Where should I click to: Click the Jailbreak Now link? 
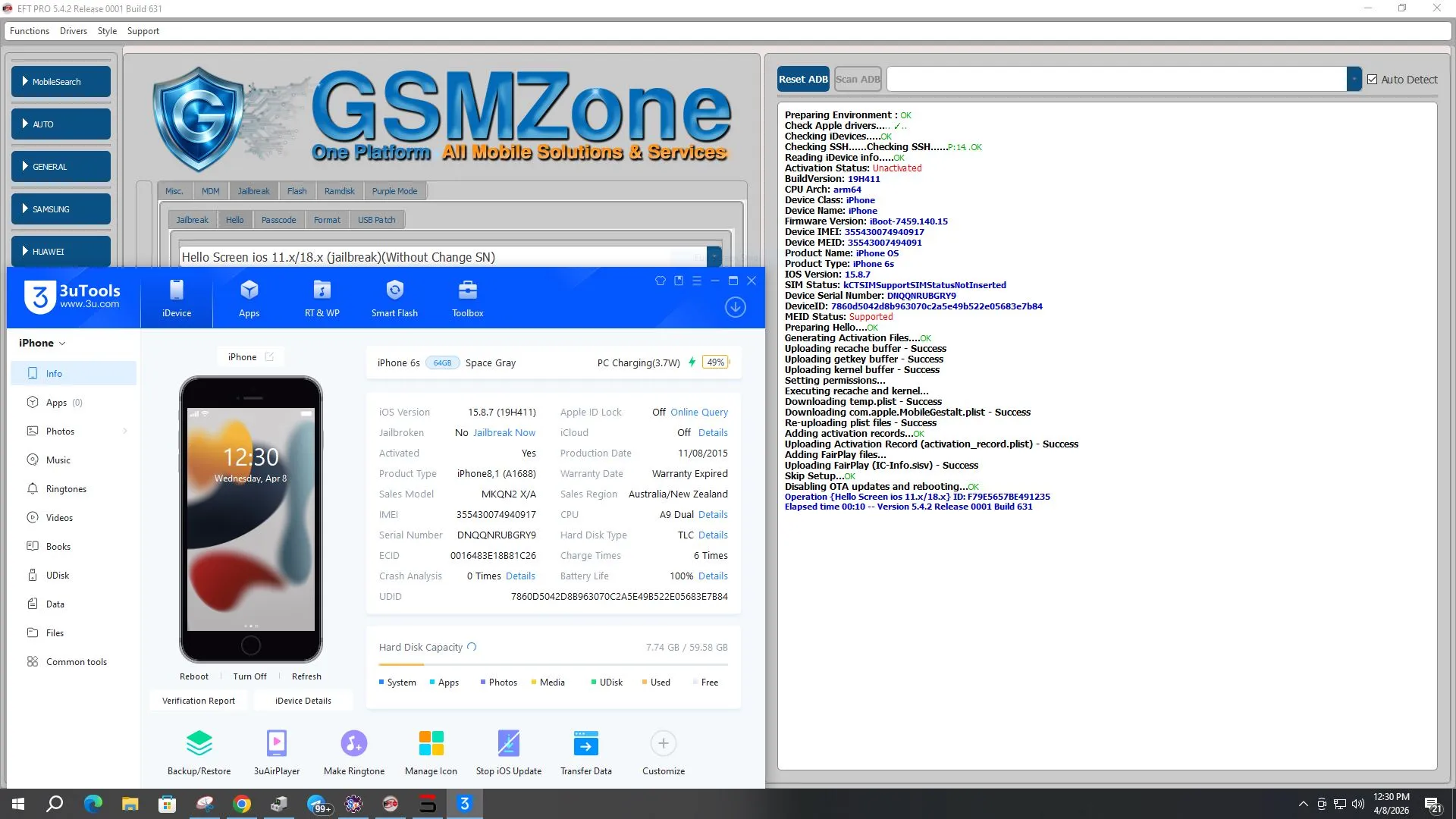pos(504,432)
